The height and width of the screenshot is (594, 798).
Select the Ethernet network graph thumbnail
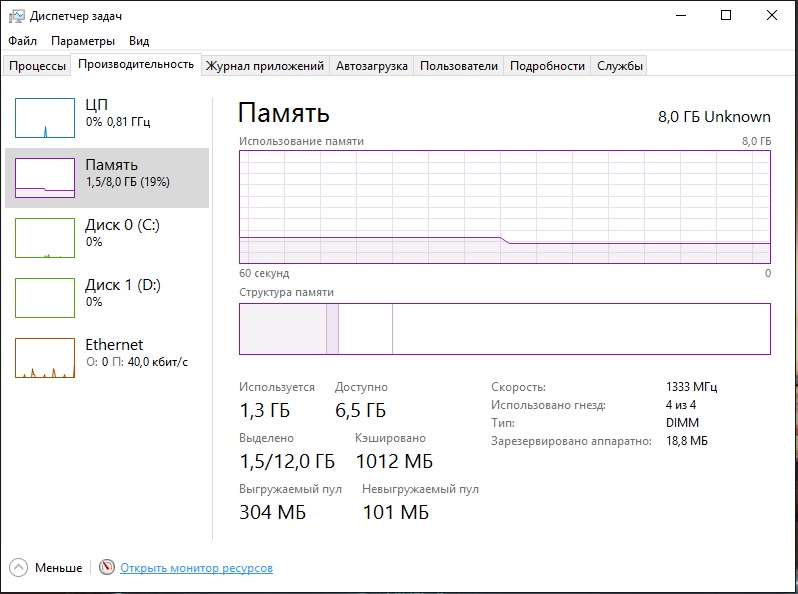click(x=45, y=357)
